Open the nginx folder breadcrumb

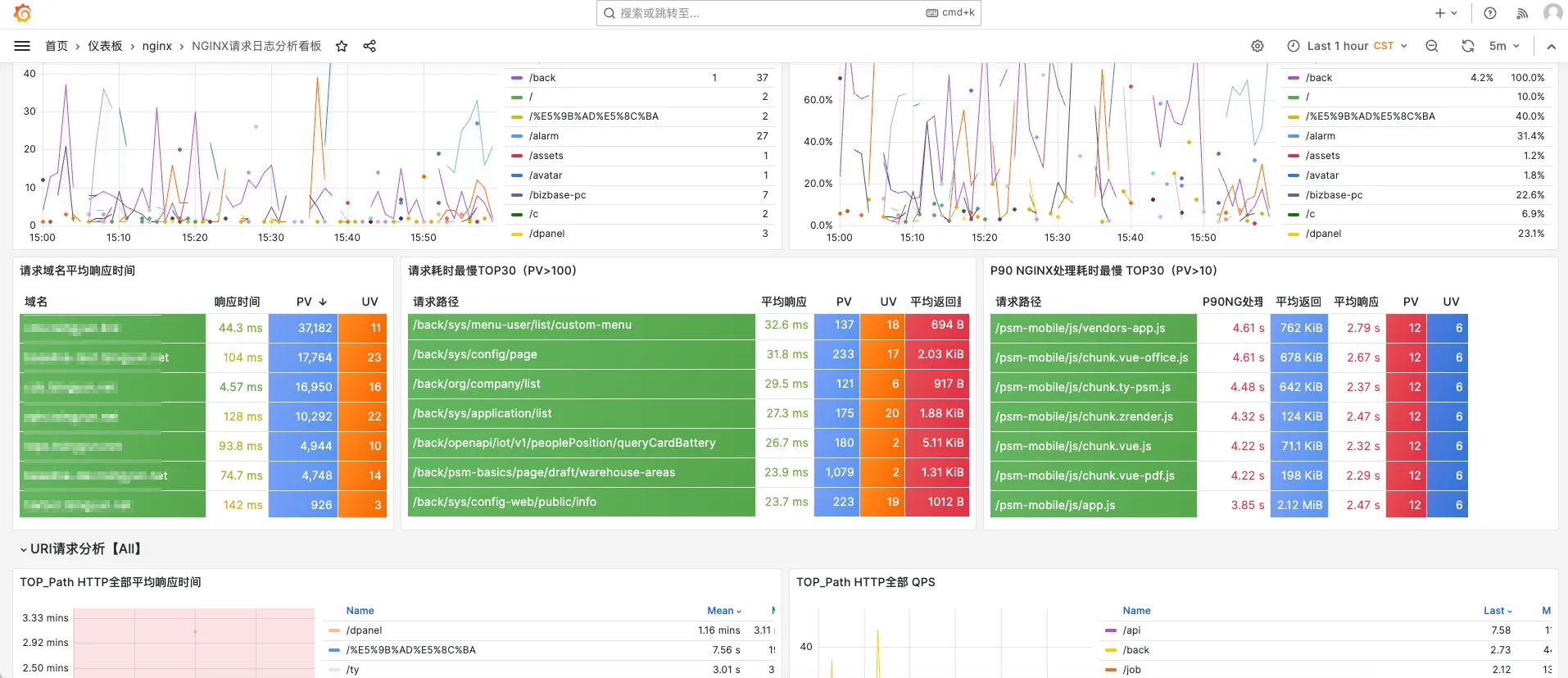(156, 46)
